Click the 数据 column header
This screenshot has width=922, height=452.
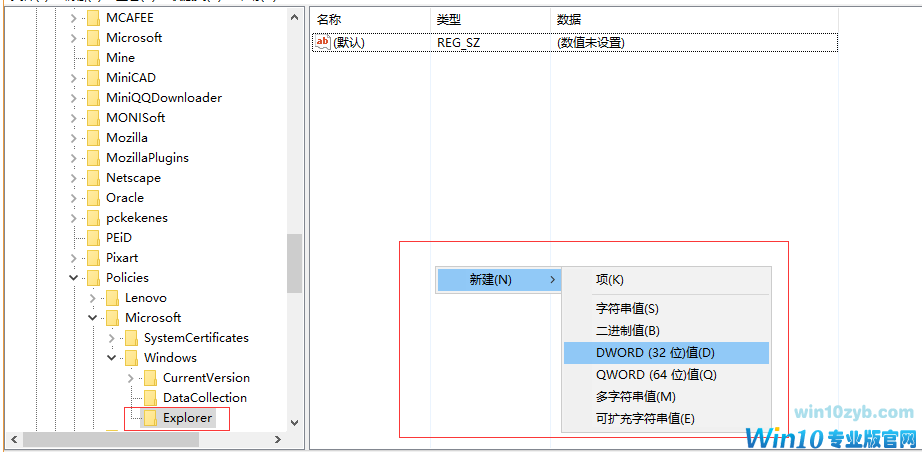(569, 20)
